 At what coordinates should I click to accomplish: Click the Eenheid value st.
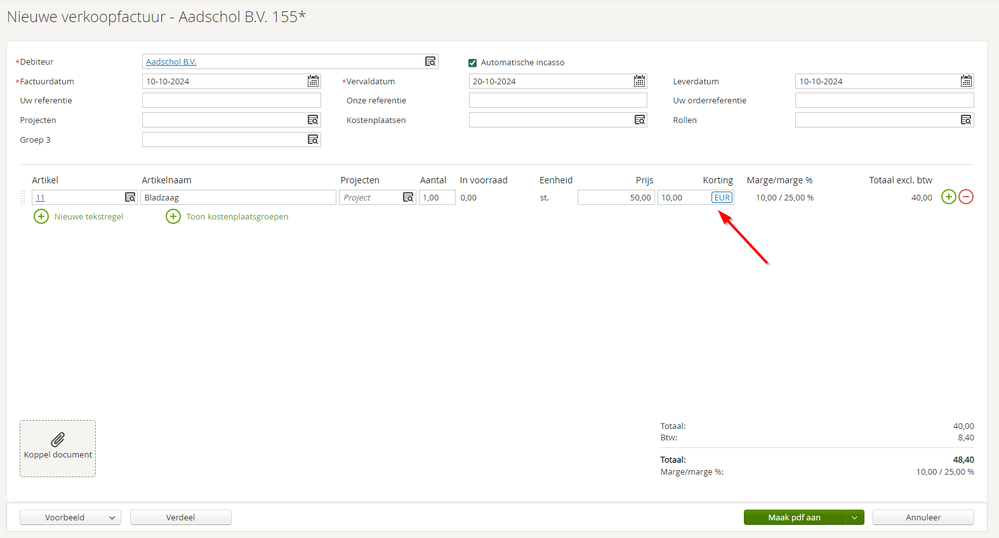click(544, 198)
